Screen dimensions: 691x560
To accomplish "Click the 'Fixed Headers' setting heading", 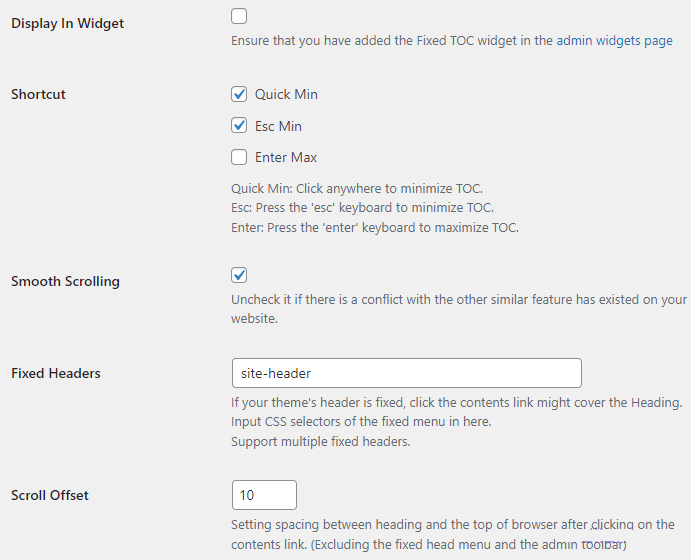I will pos(56,373).
